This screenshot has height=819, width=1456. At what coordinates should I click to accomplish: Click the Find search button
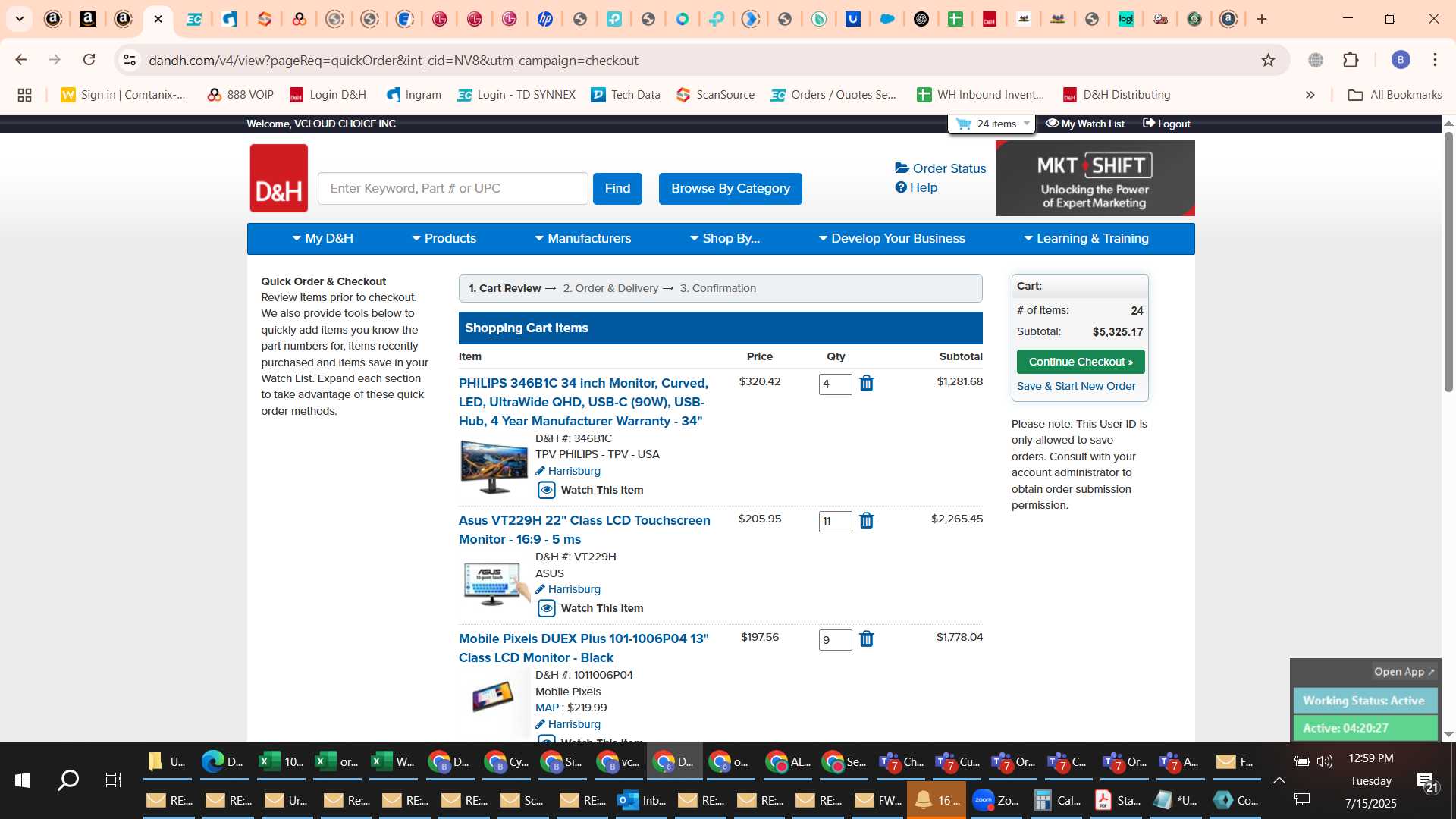[x=617, y=189]
